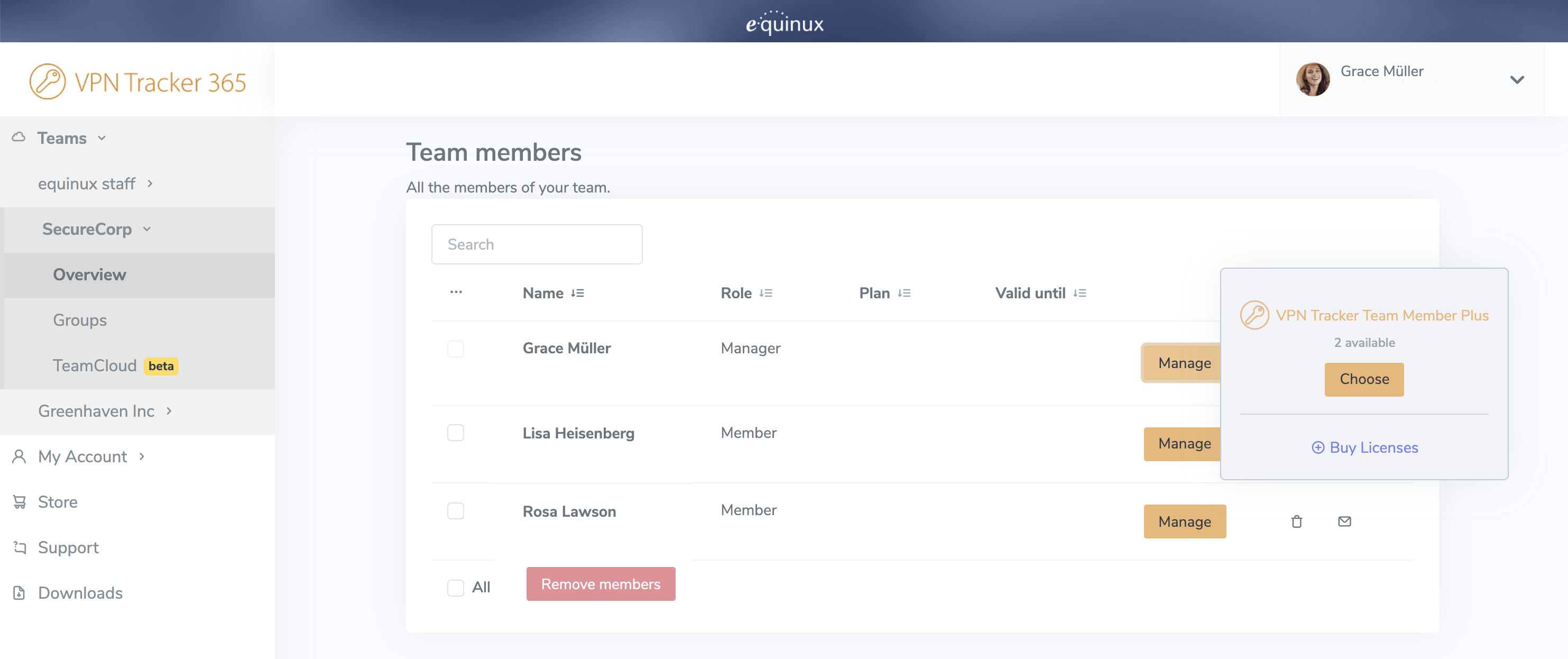Click the Support icon in sidebar
The height and width of the screenshot is (659, 1568).
(20, 547)
